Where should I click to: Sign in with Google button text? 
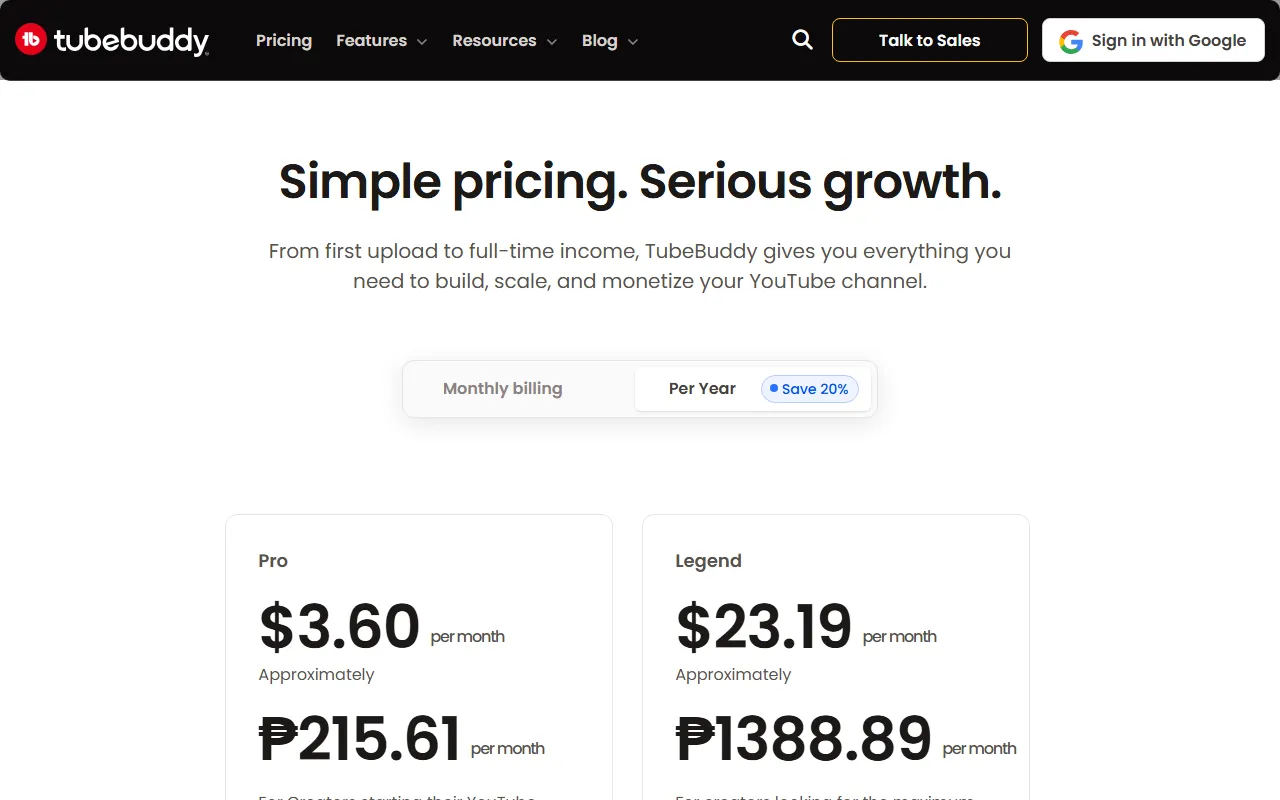click(x=1168, y=41)
